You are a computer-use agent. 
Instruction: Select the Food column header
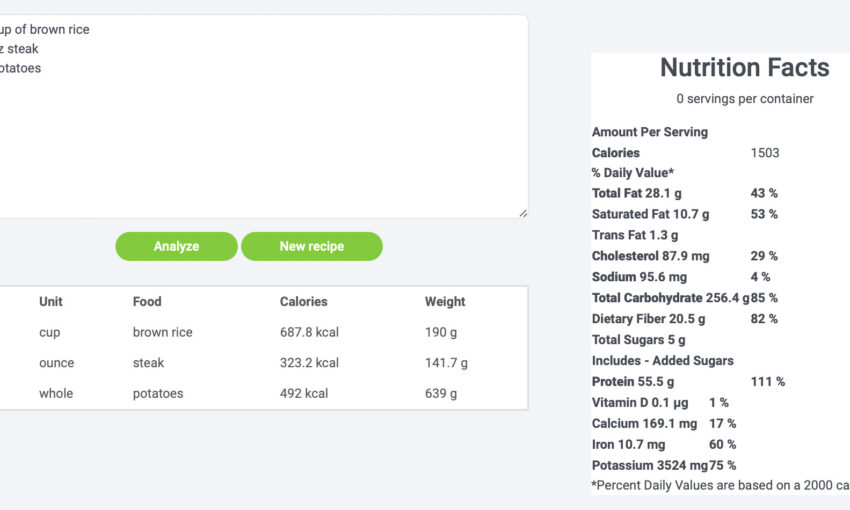[x=147, y=301]
